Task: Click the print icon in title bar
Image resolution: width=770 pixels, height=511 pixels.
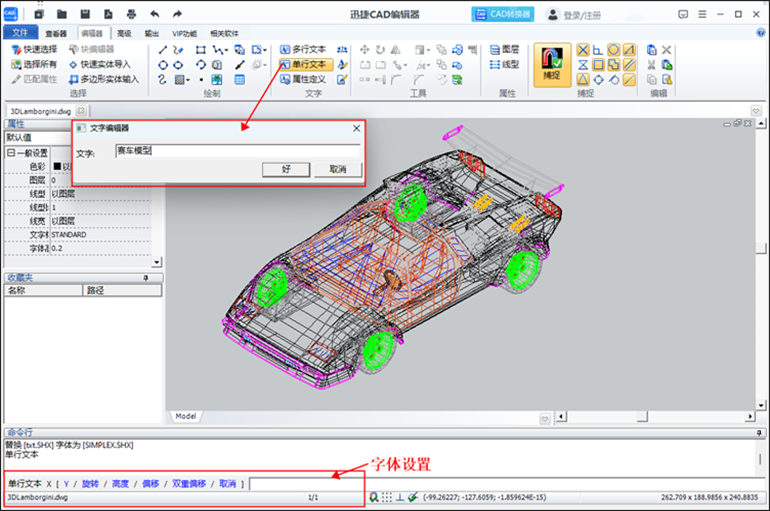Action: click(x=131, y=14)
